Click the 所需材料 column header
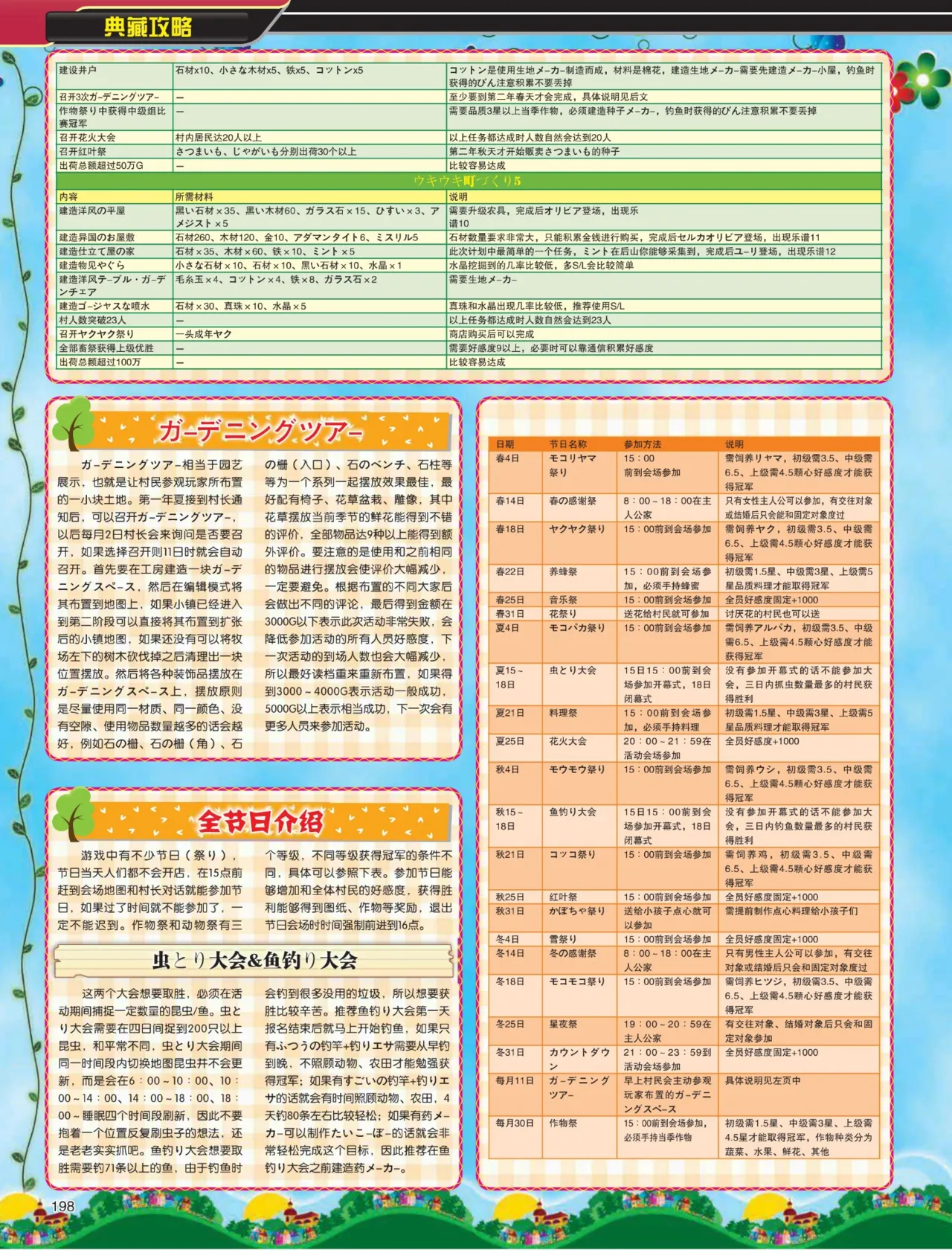The image size is (952, 1253). [x=194, y=196]
